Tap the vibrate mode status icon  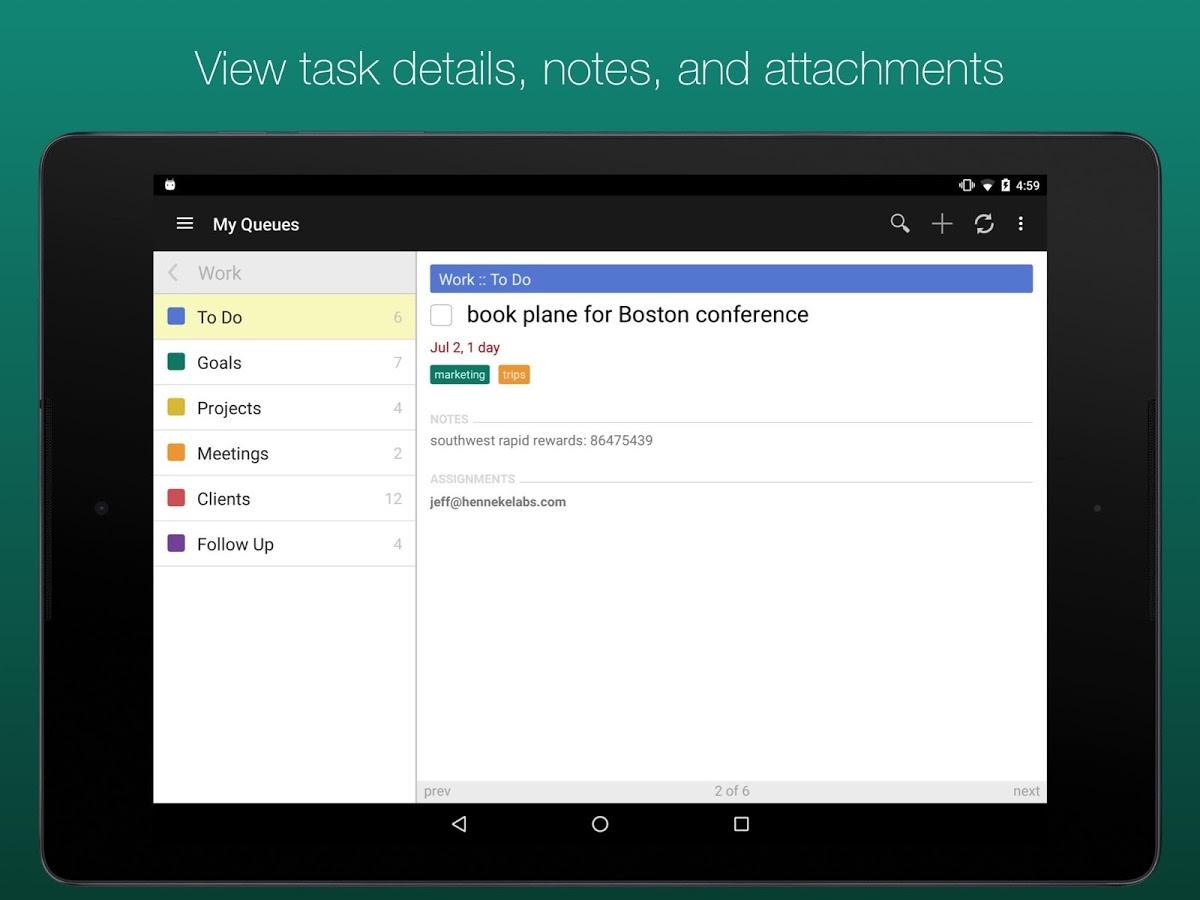967,185
